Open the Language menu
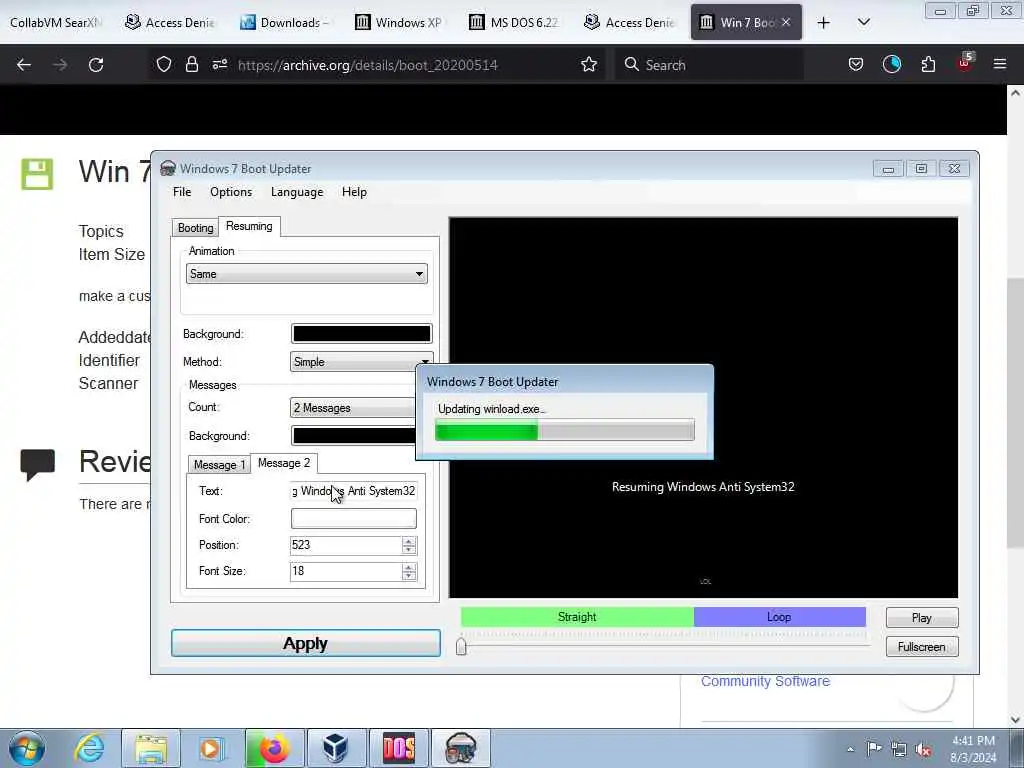This screenshot has height=768, width=1024. click(x=297, y=192)
